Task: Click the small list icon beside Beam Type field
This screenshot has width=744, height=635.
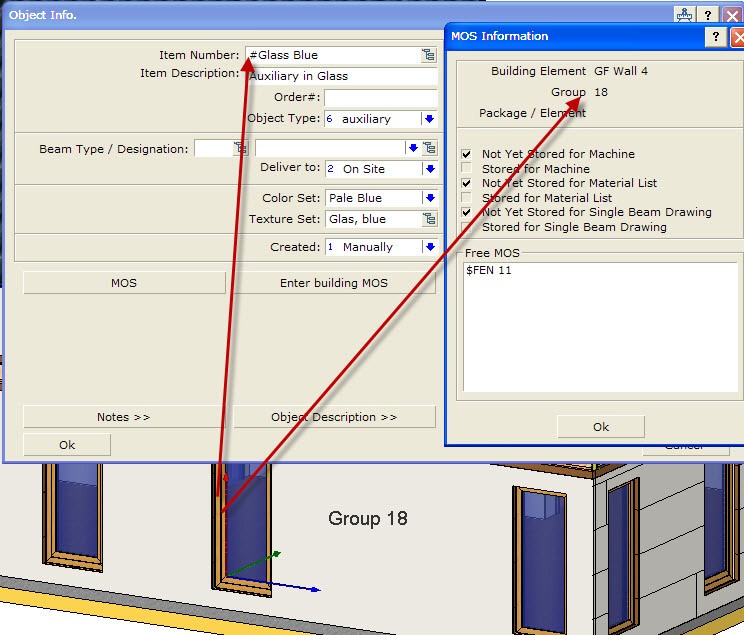Action: [x=240, y=149]
